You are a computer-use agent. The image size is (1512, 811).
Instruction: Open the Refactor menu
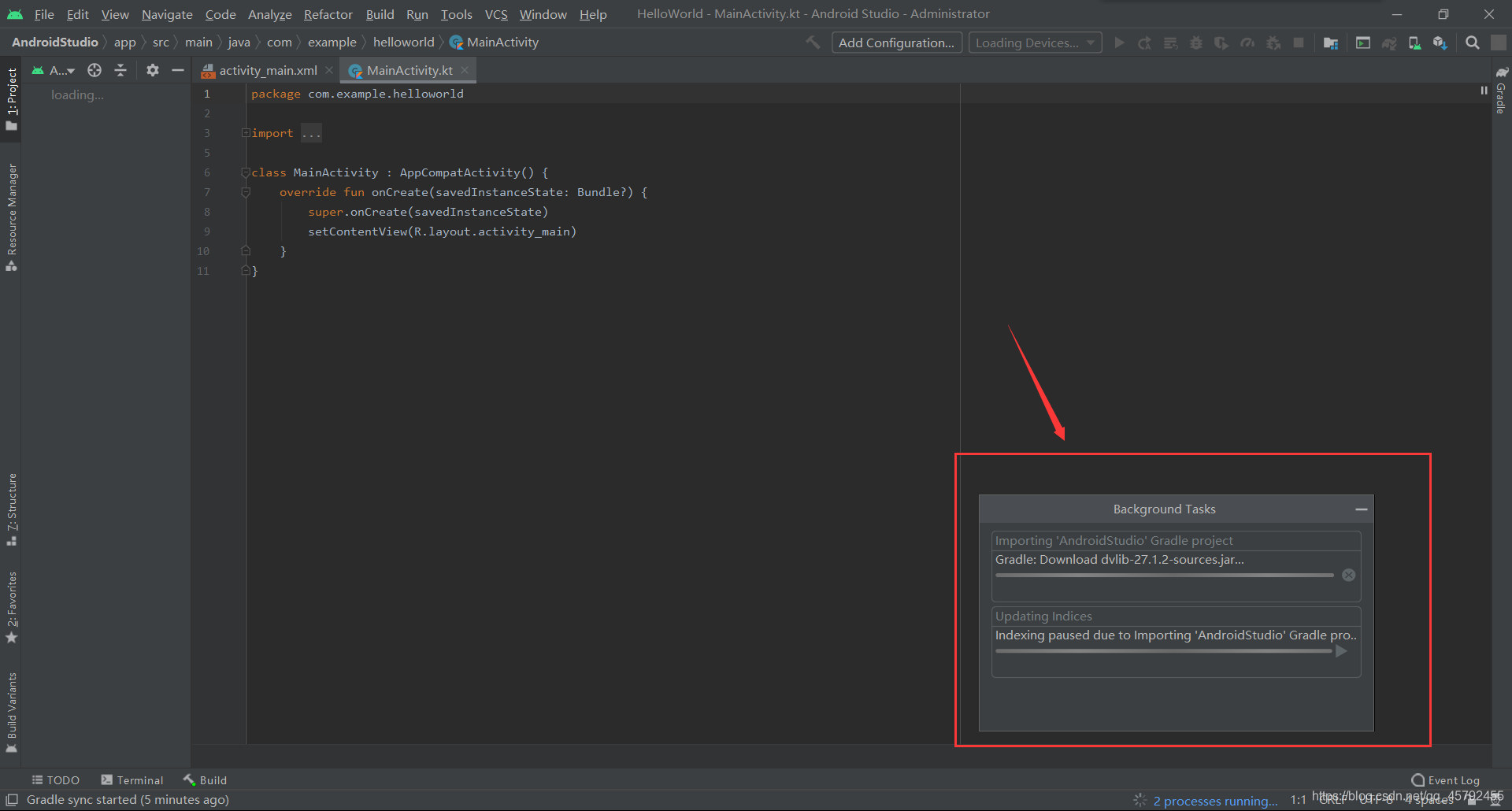[x=328, y=14]
